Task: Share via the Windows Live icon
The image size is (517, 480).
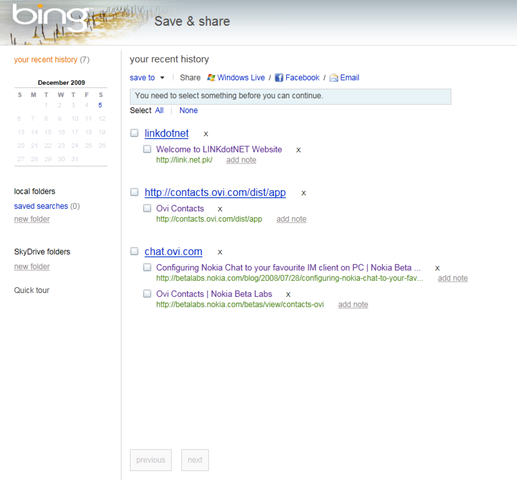Action: click(211, 78)
